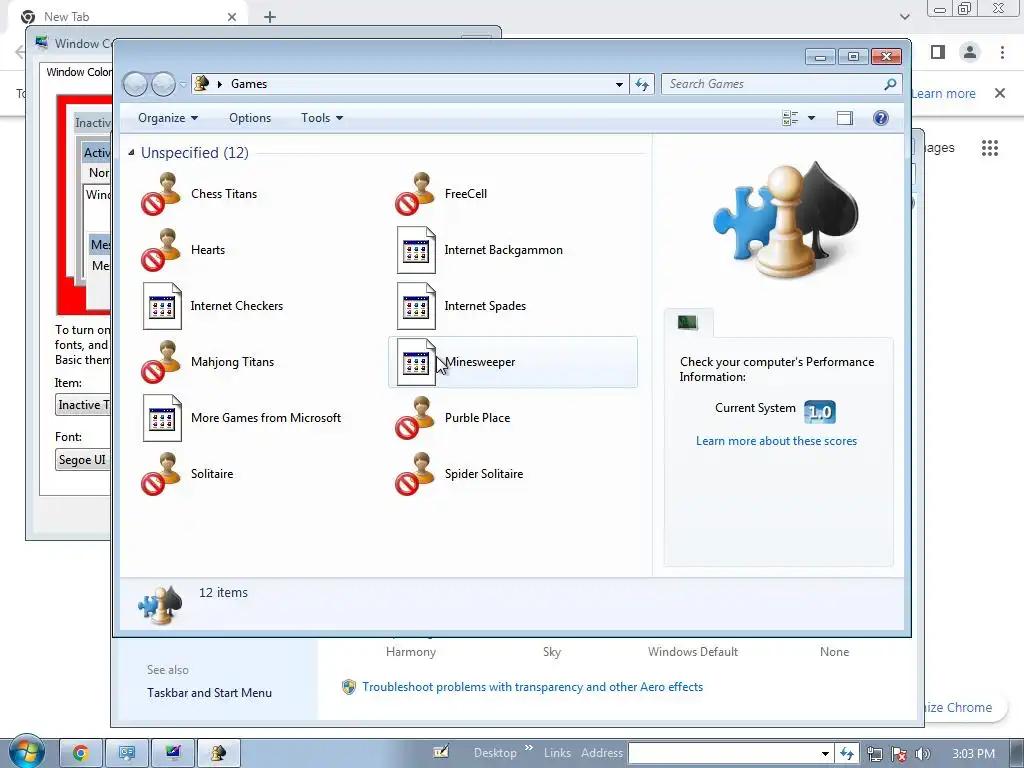Open the Internet Spades icon
This screenshot has height=768, width=1024.
click(416, 306)
